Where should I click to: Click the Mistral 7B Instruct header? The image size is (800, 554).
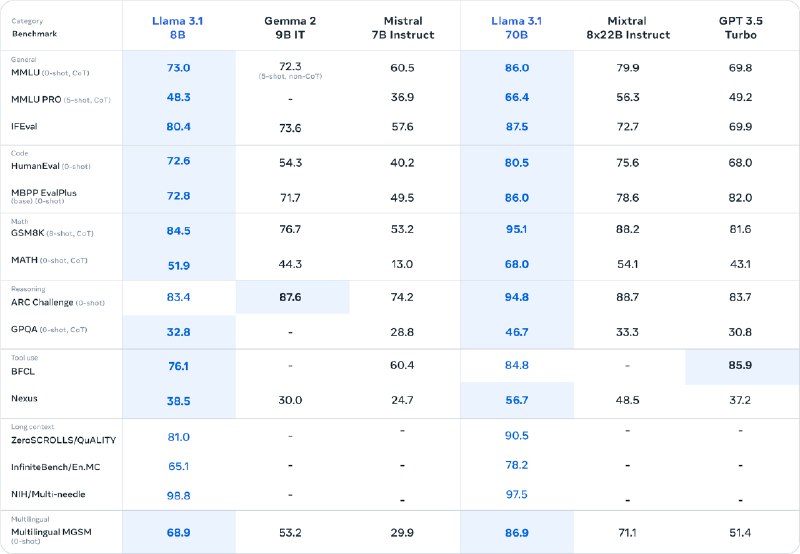click(403, 28)
